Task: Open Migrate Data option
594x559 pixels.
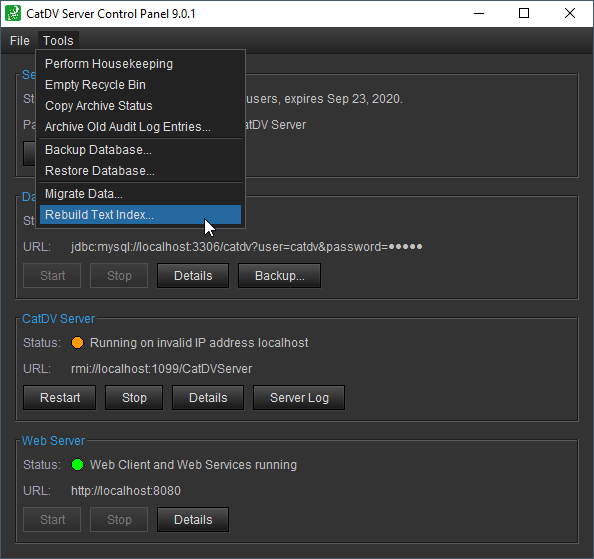Action: click(x=140, y=194)
